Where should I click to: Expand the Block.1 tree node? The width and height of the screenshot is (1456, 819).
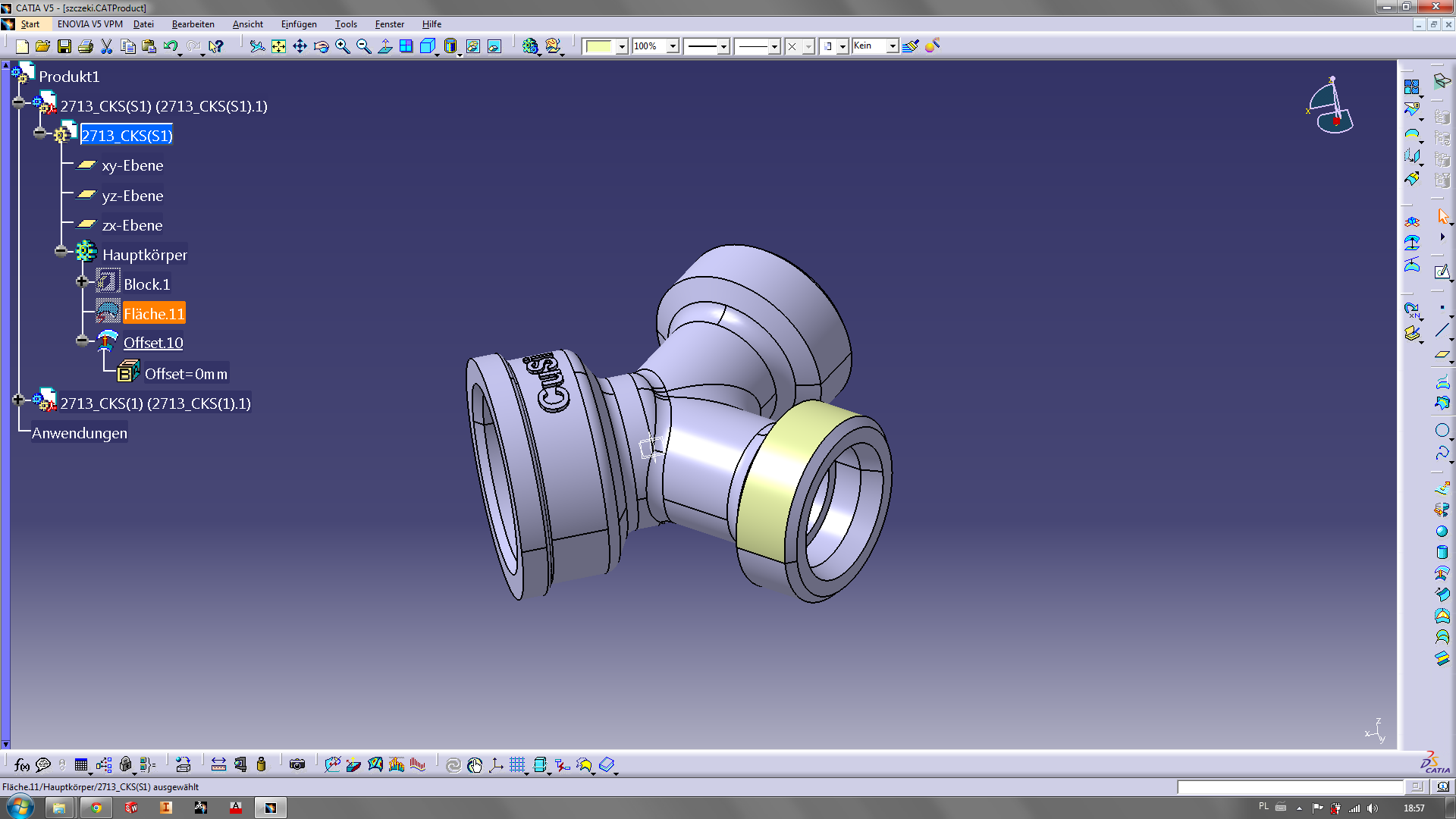[x=82, y=281]
